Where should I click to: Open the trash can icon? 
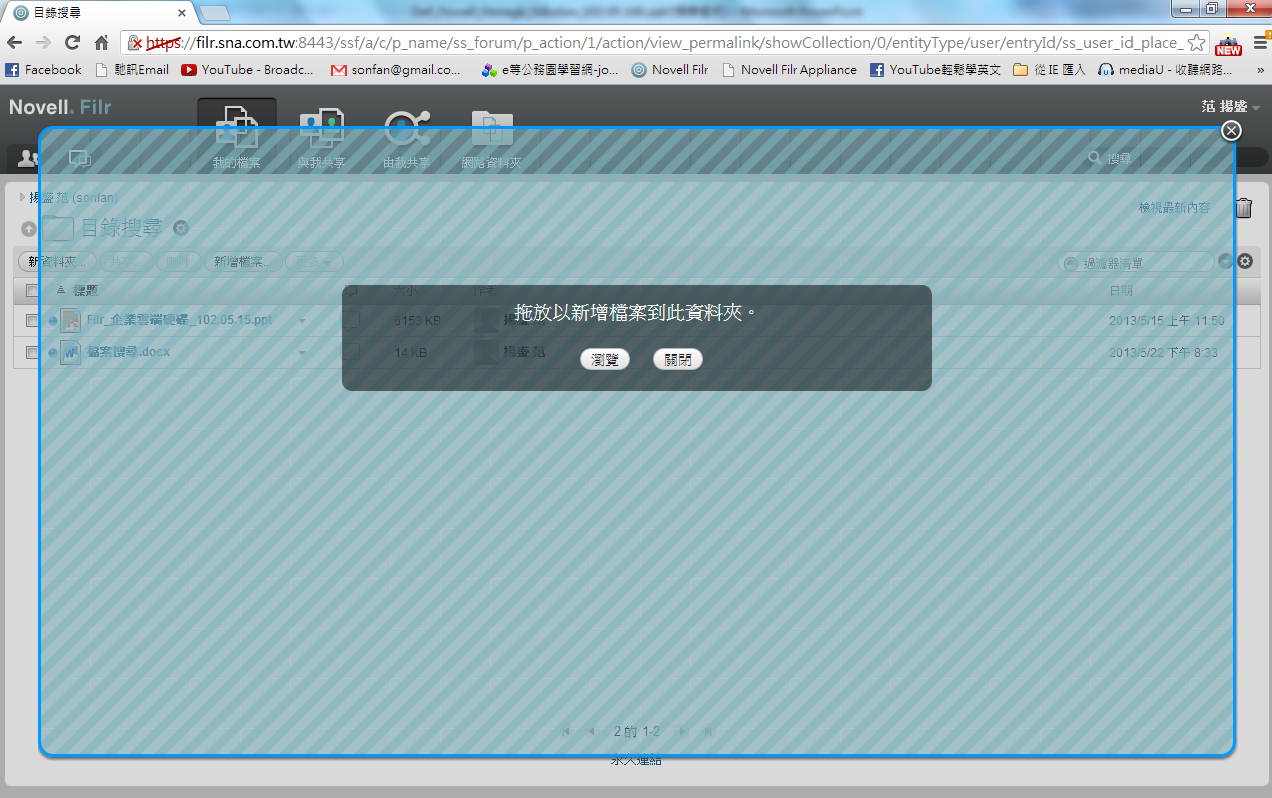(x=1243, y=208)
